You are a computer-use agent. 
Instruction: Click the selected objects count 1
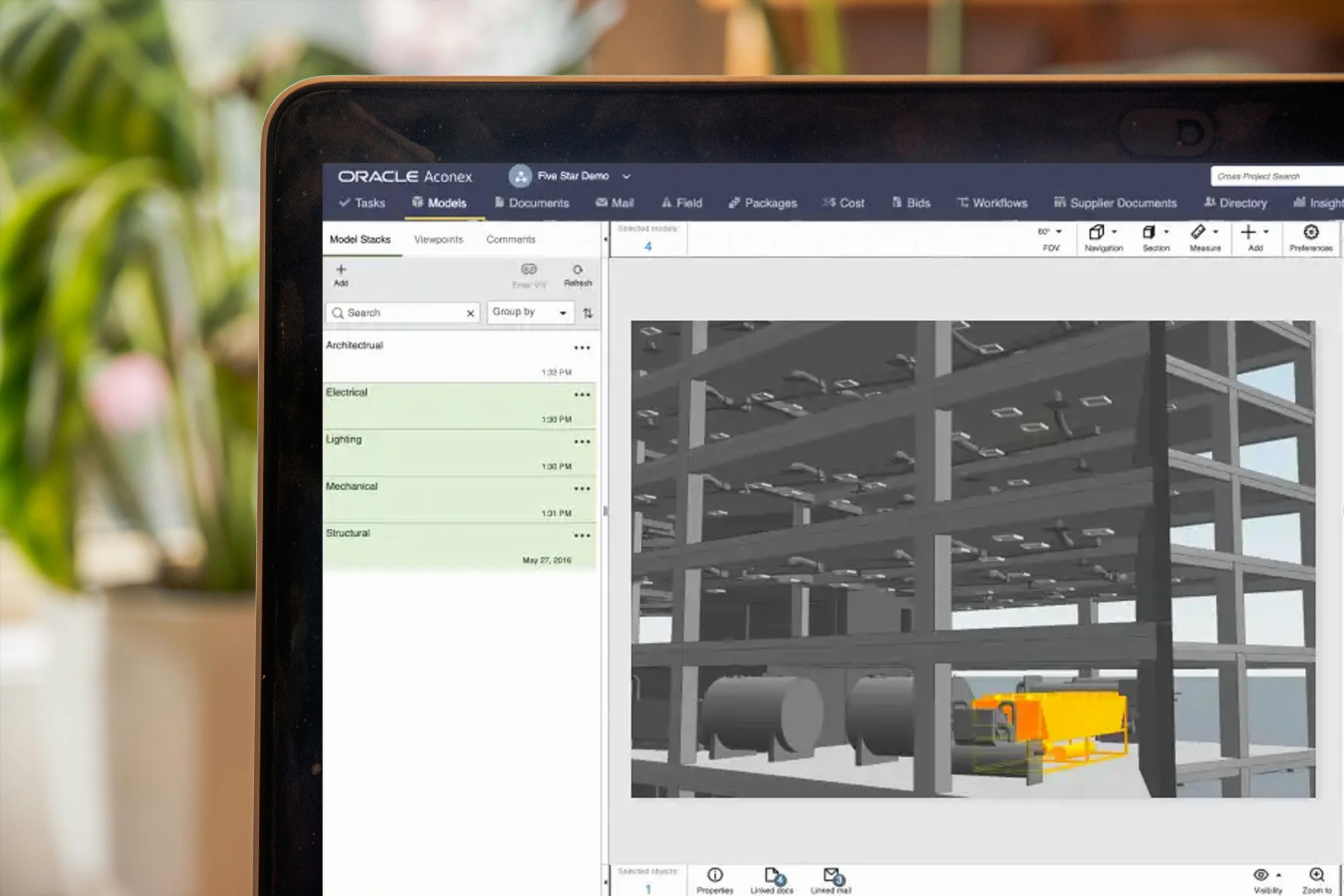[648, 889]
